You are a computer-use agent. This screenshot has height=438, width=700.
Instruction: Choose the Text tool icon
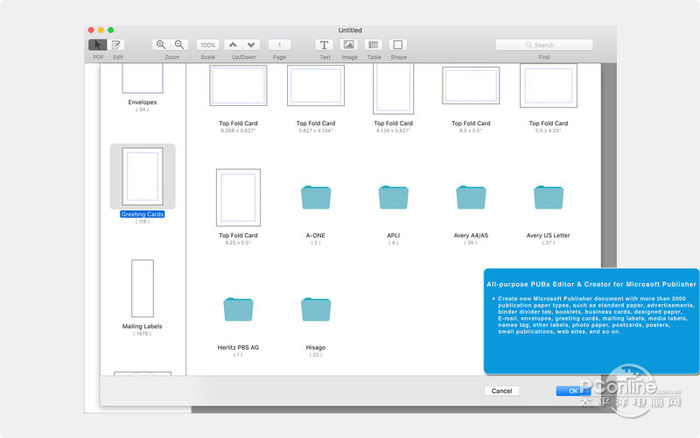[324, 45]
